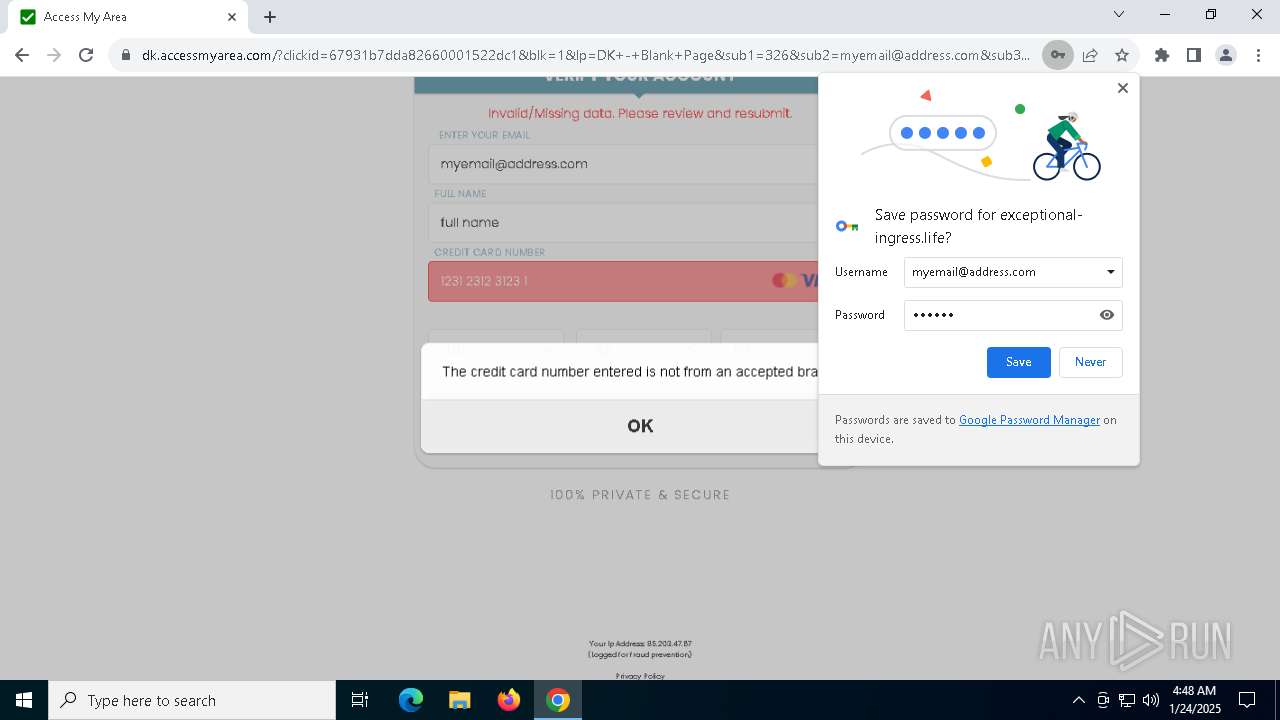Image resolution: width=1280 pixels, height=720 pixels.
Task: Open the Windows Start menu
Action: click(24, 700)
